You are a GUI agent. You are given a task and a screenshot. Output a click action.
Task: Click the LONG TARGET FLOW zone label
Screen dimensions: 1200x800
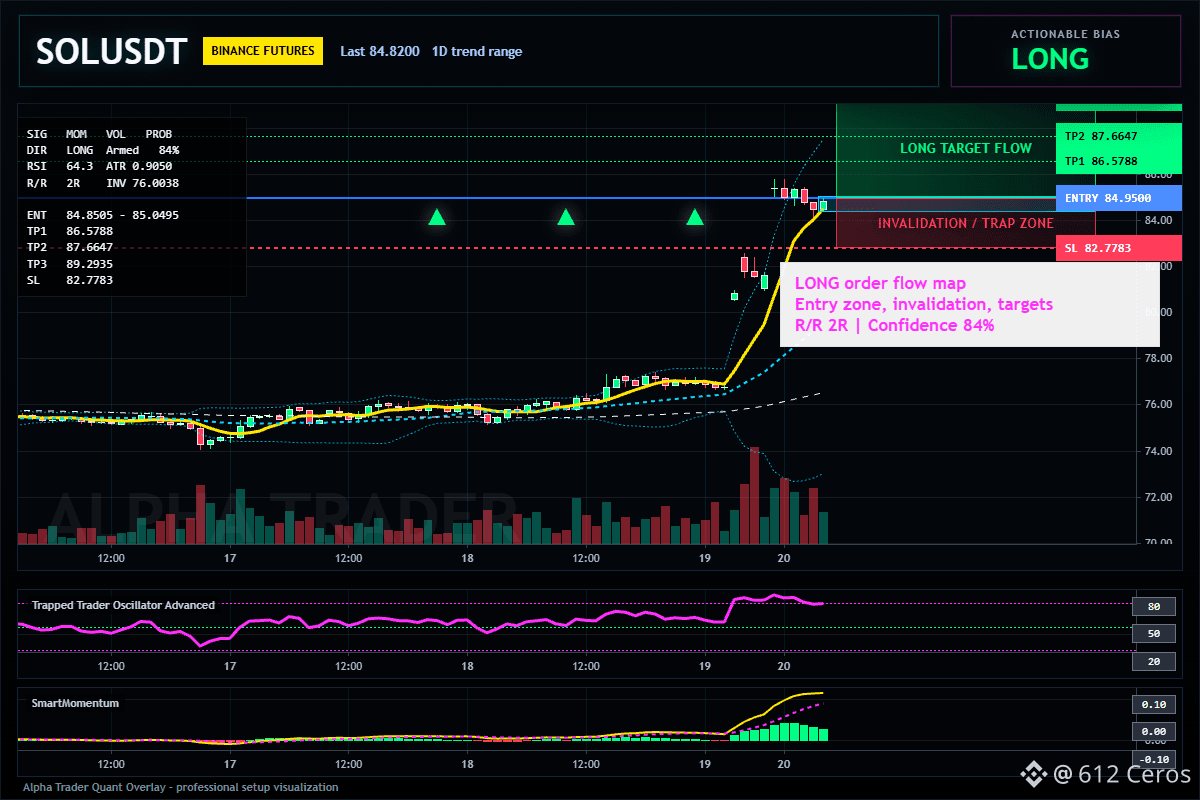[965, 149]
